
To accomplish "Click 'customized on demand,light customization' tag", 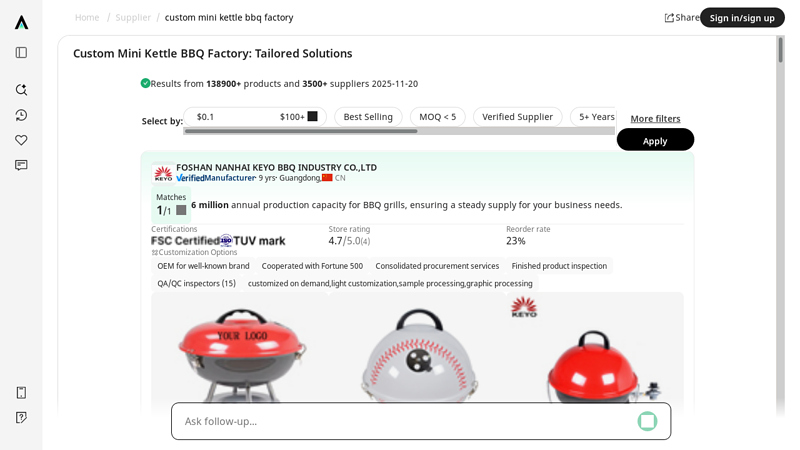I will [x=390, y=283].
